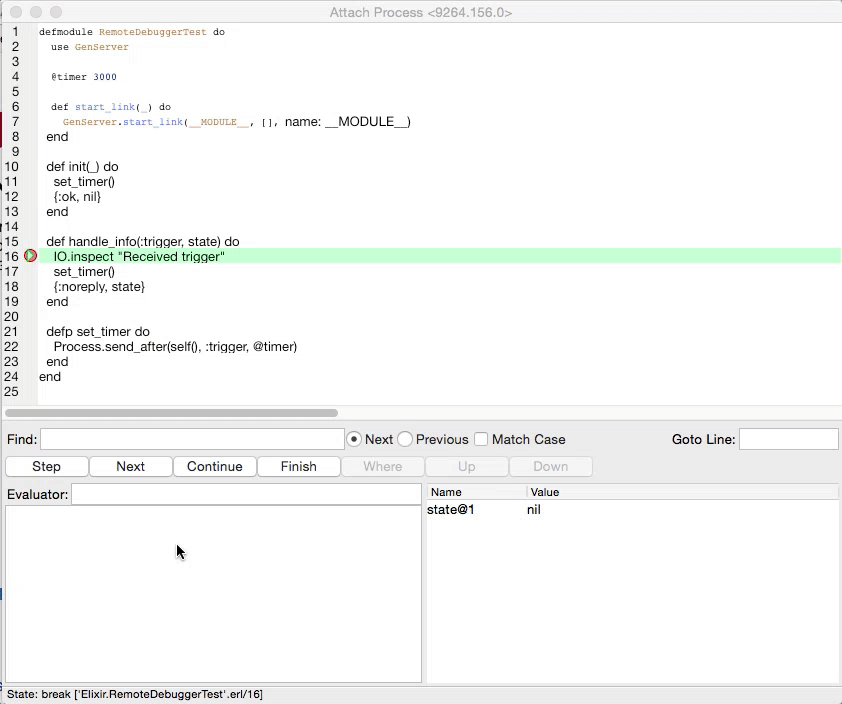Screen dimensions: 842x704
Task: Move down the stack with Down button
Action: 550,466
